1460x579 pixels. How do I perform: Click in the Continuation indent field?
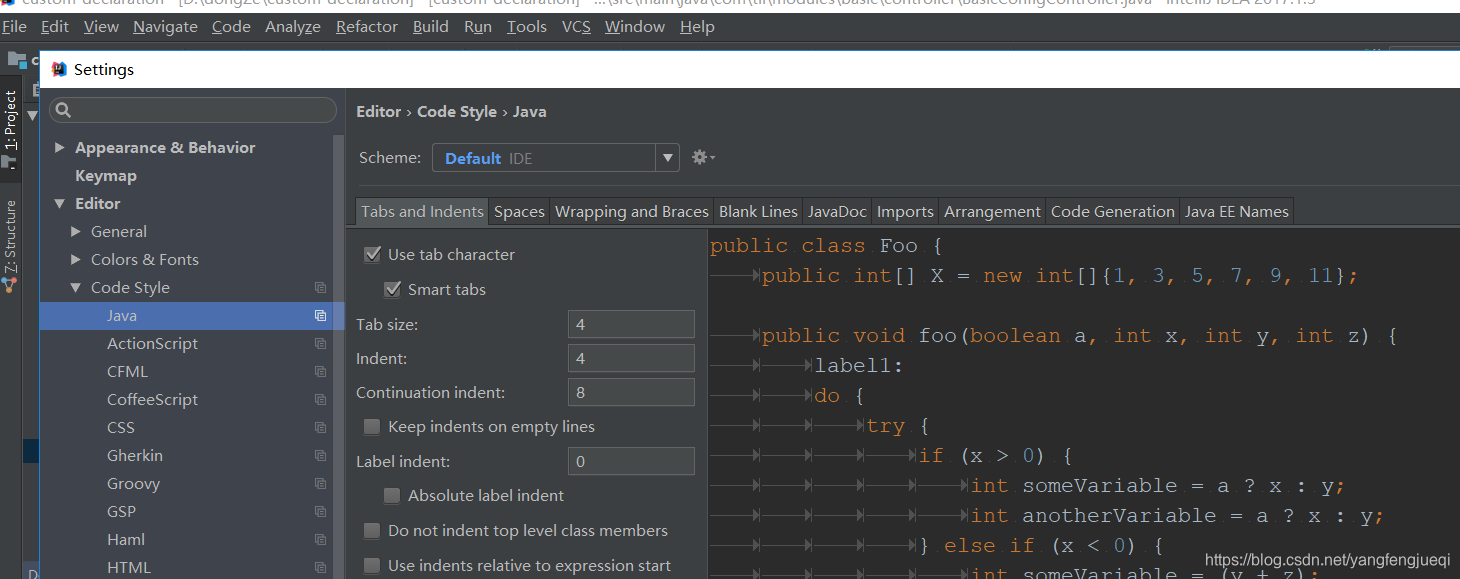631,392
